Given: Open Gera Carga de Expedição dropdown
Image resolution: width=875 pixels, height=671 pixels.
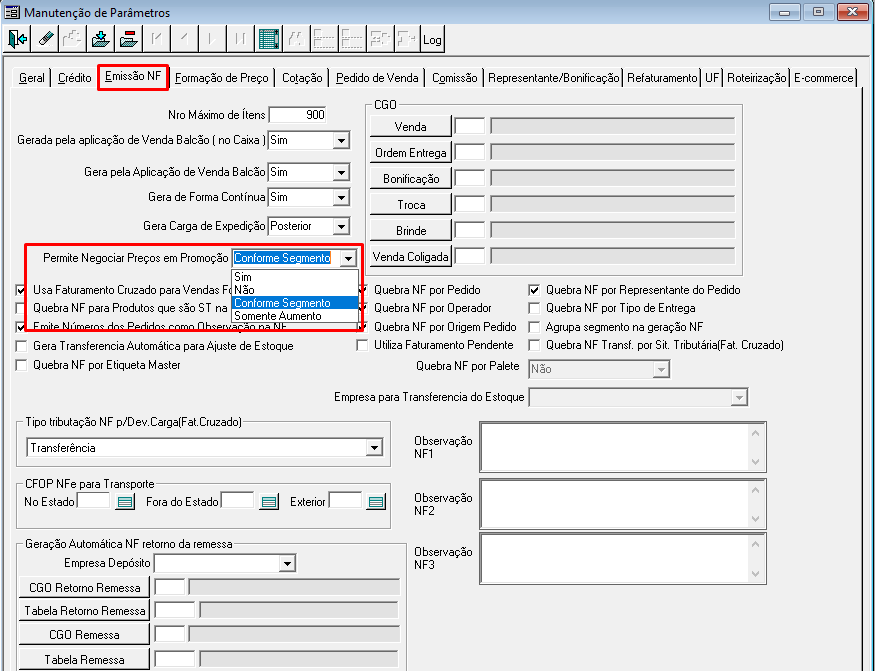Looking at the screenshot, I should click(x=342, y=226).
